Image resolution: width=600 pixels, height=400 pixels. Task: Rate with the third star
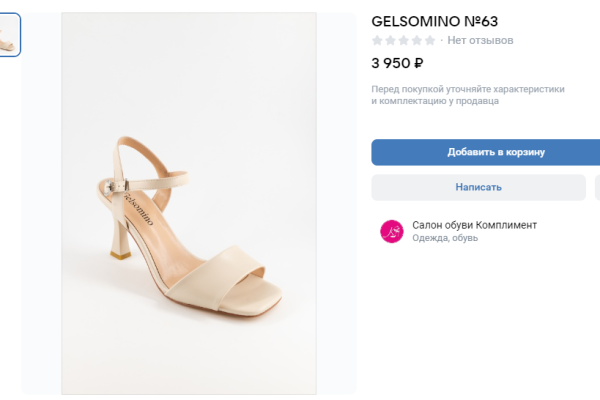pyautogui.click(x=403, y=41)
